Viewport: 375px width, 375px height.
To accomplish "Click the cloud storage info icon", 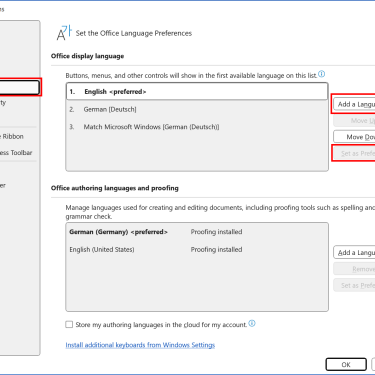I will click(x=252, y=323).
